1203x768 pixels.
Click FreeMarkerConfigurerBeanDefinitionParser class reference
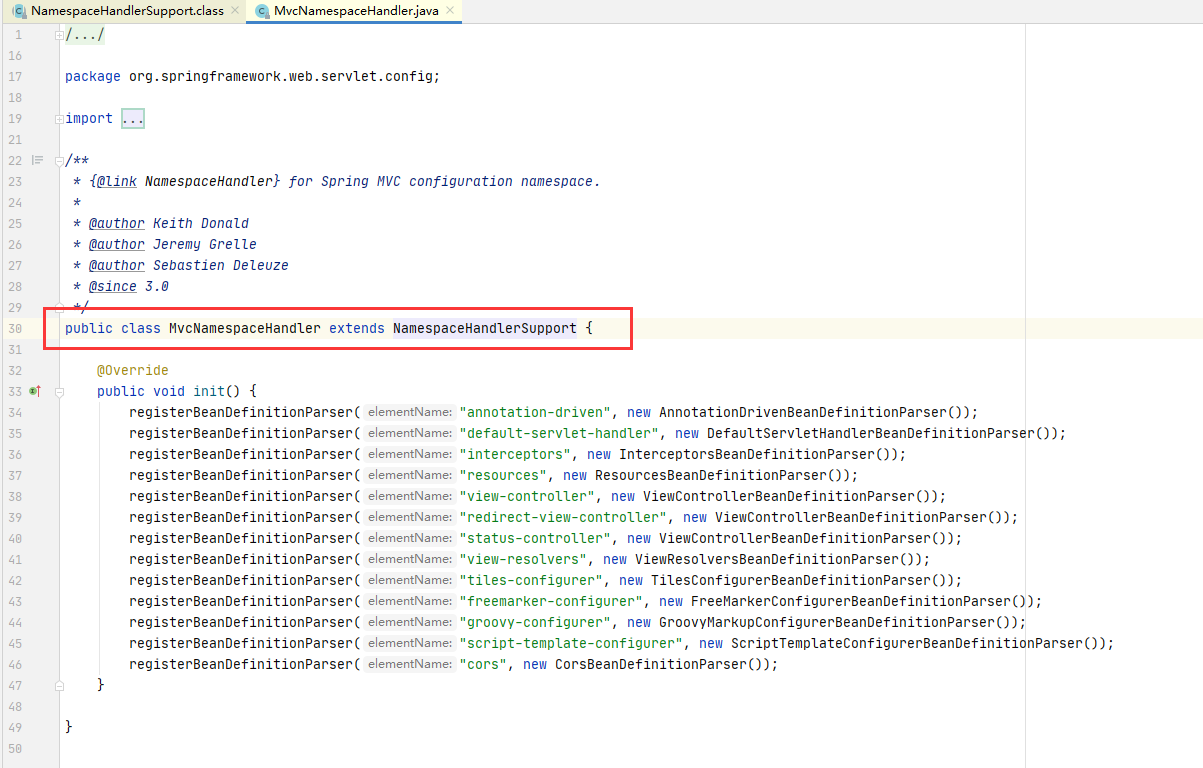click(x=851, y=601)
